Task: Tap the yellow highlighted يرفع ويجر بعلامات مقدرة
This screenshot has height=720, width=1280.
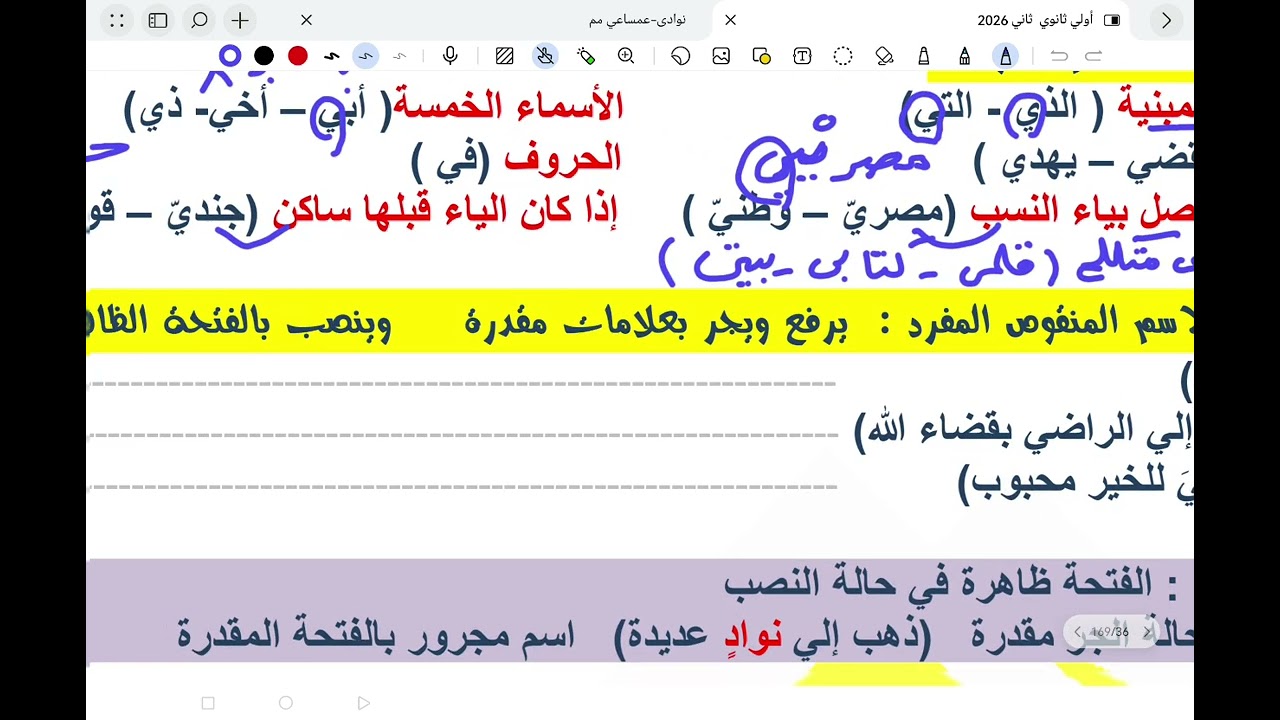Action: click(x=656, y=322)
